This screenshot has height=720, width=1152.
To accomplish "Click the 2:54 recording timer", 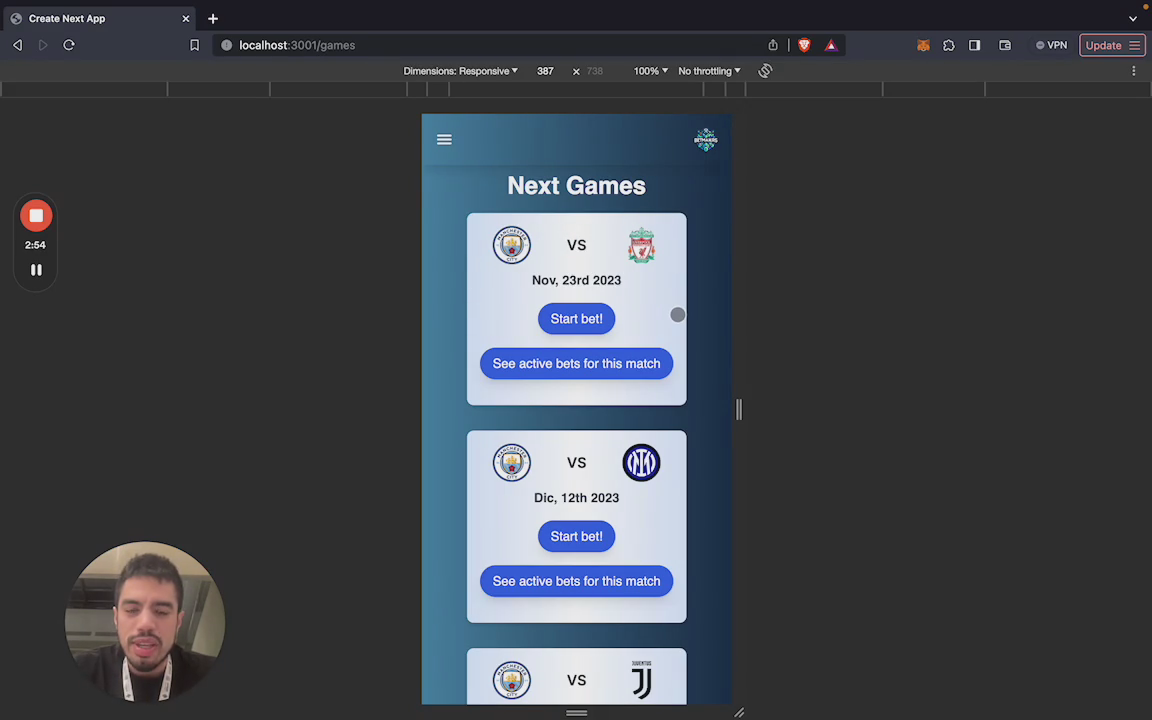I will click(x=35, y=245).
